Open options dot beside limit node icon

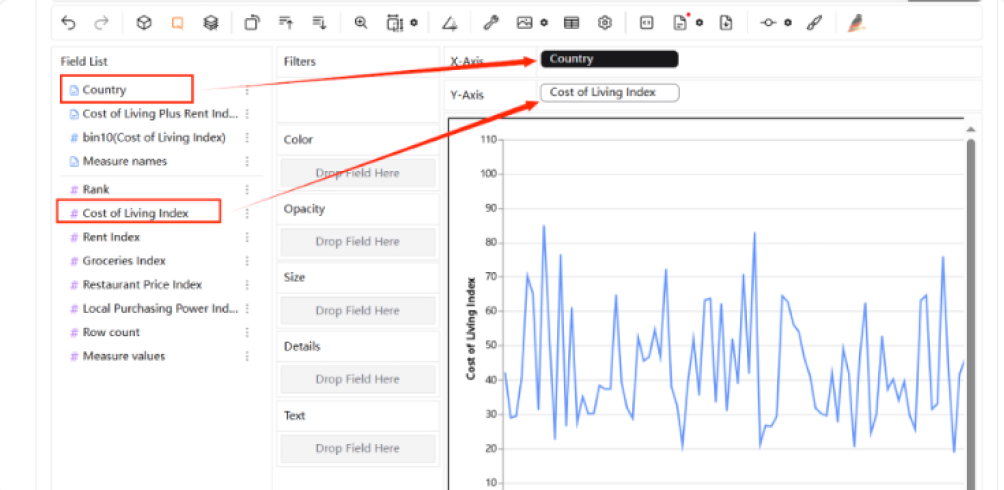pyautogui.click(x=788, y=22)
